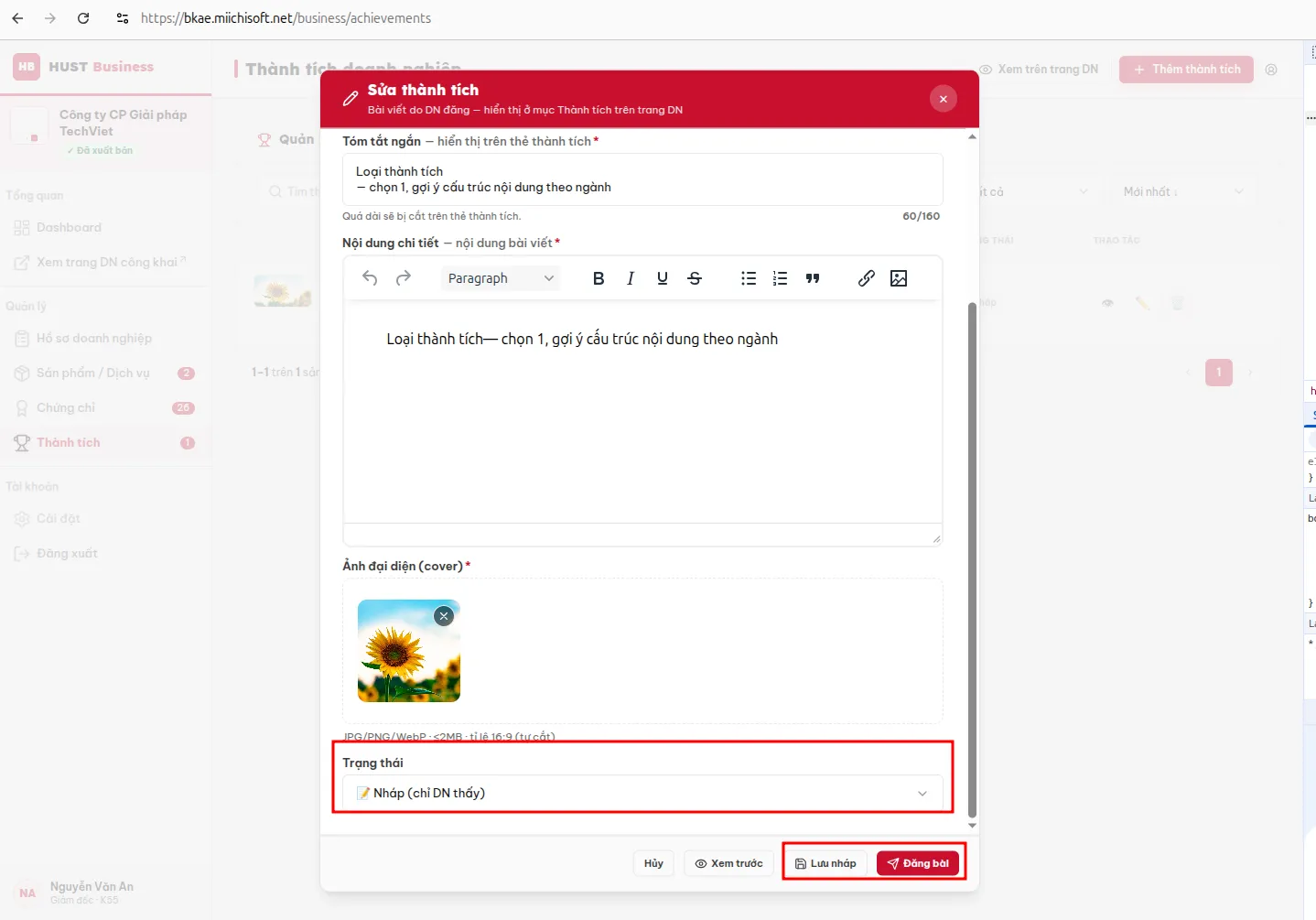Viewport: 1316px width, 920px height.
Task: Open the Trạng thái status dropdown
Action: pos(642,793)
